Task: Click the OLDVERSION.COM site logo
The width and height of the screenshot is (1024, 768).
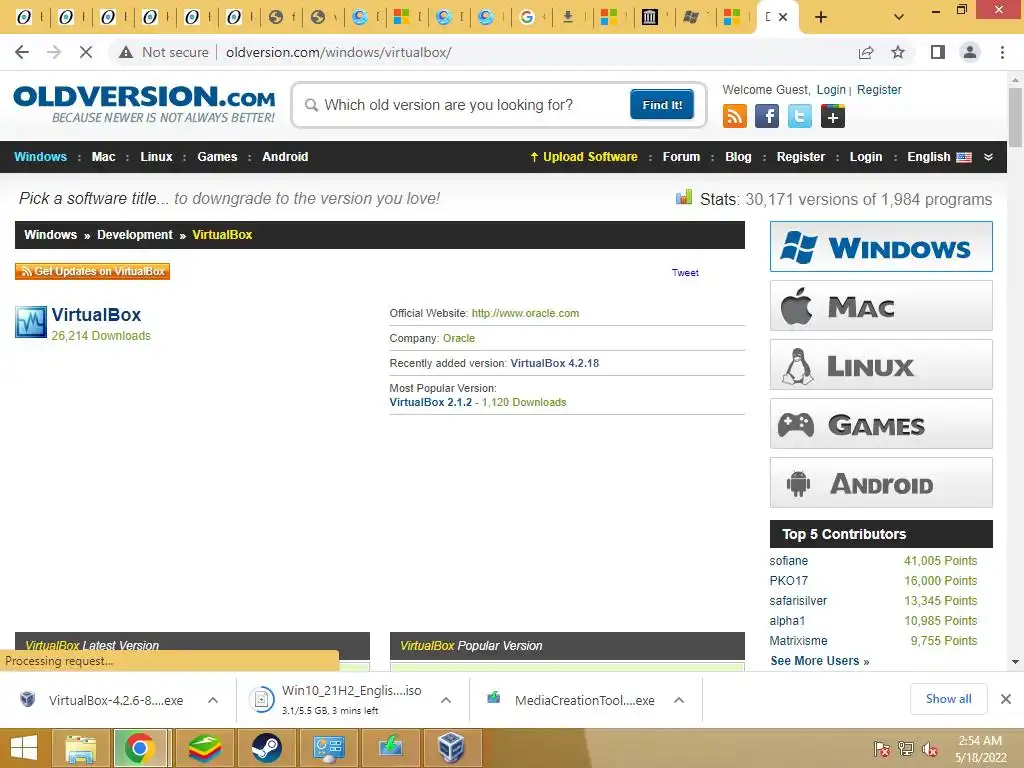Action: (144, 104)
